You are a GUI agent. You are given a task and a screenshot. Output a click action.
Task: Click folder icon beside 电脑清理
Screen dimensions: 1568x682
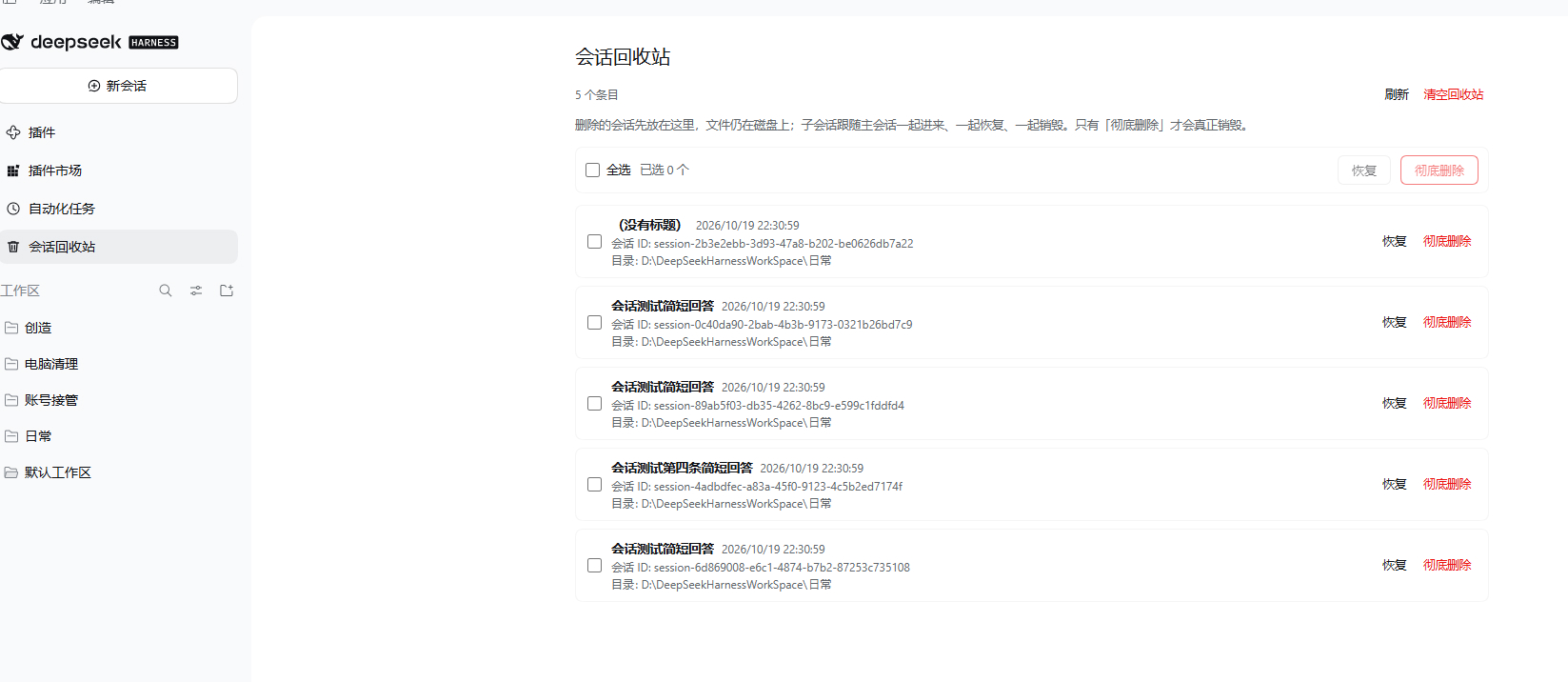coord(11,364)
